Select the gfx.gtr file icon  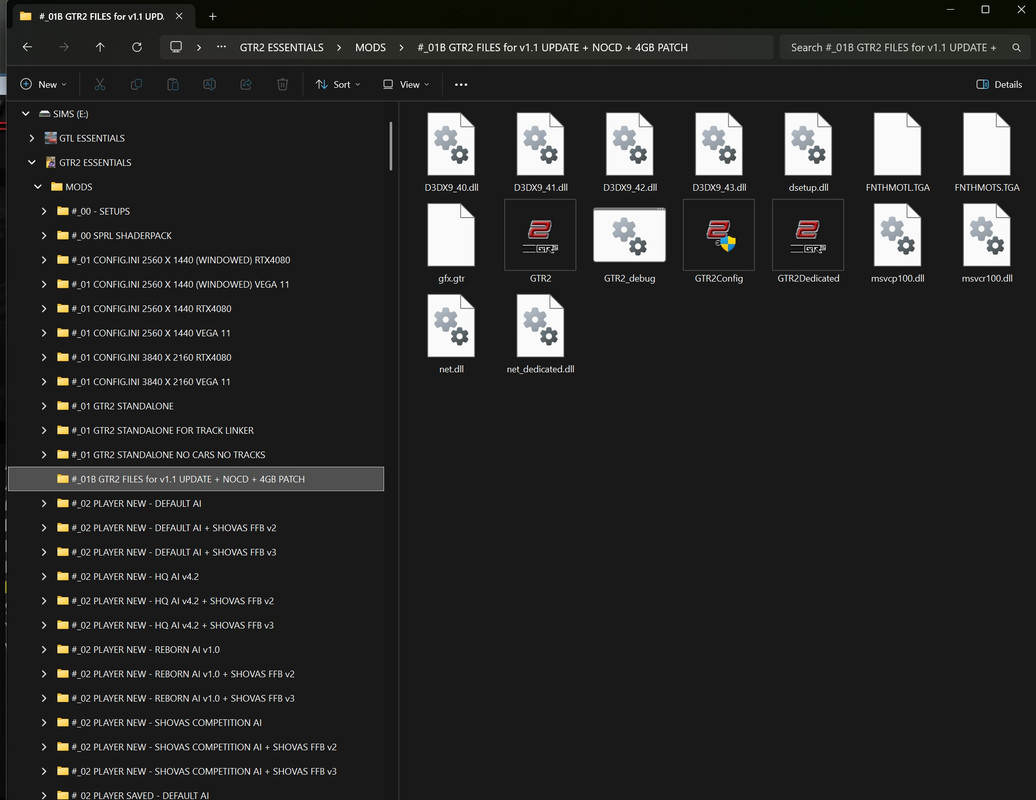click(x=451, y=235)
